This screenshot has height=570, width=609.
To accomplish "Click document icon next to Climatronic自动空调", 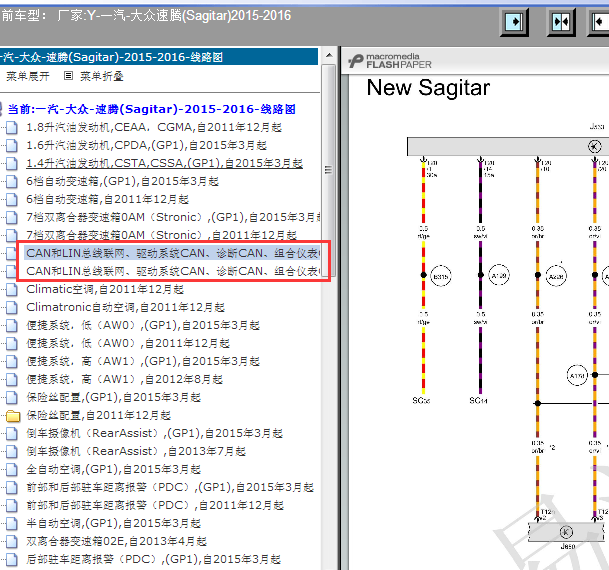I will (12, 307).
